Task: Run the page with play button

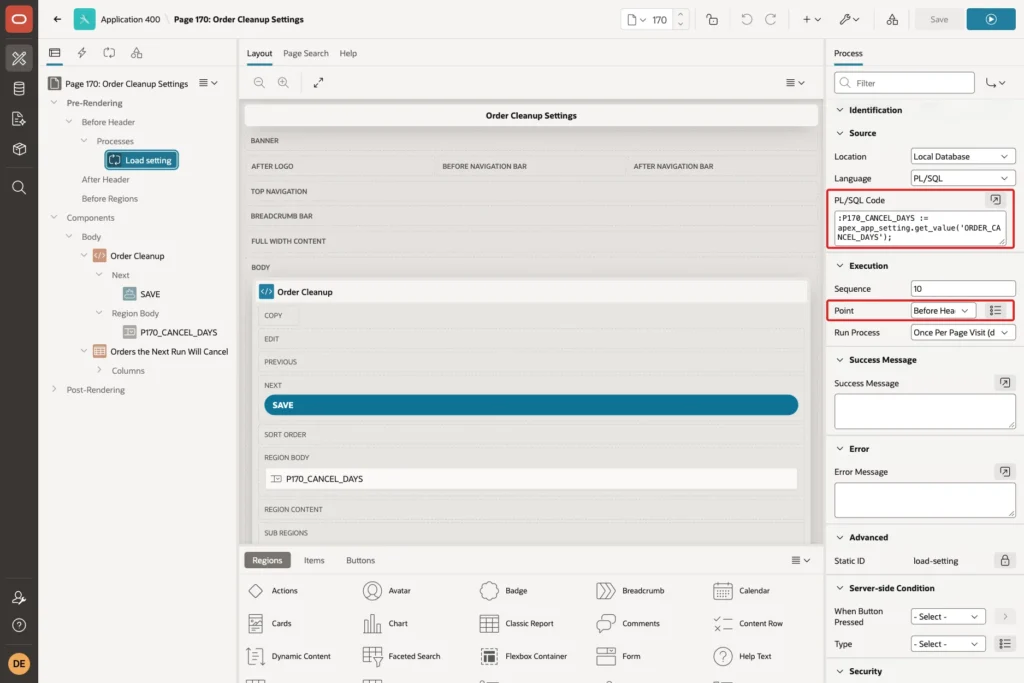Action: [991, 20]
